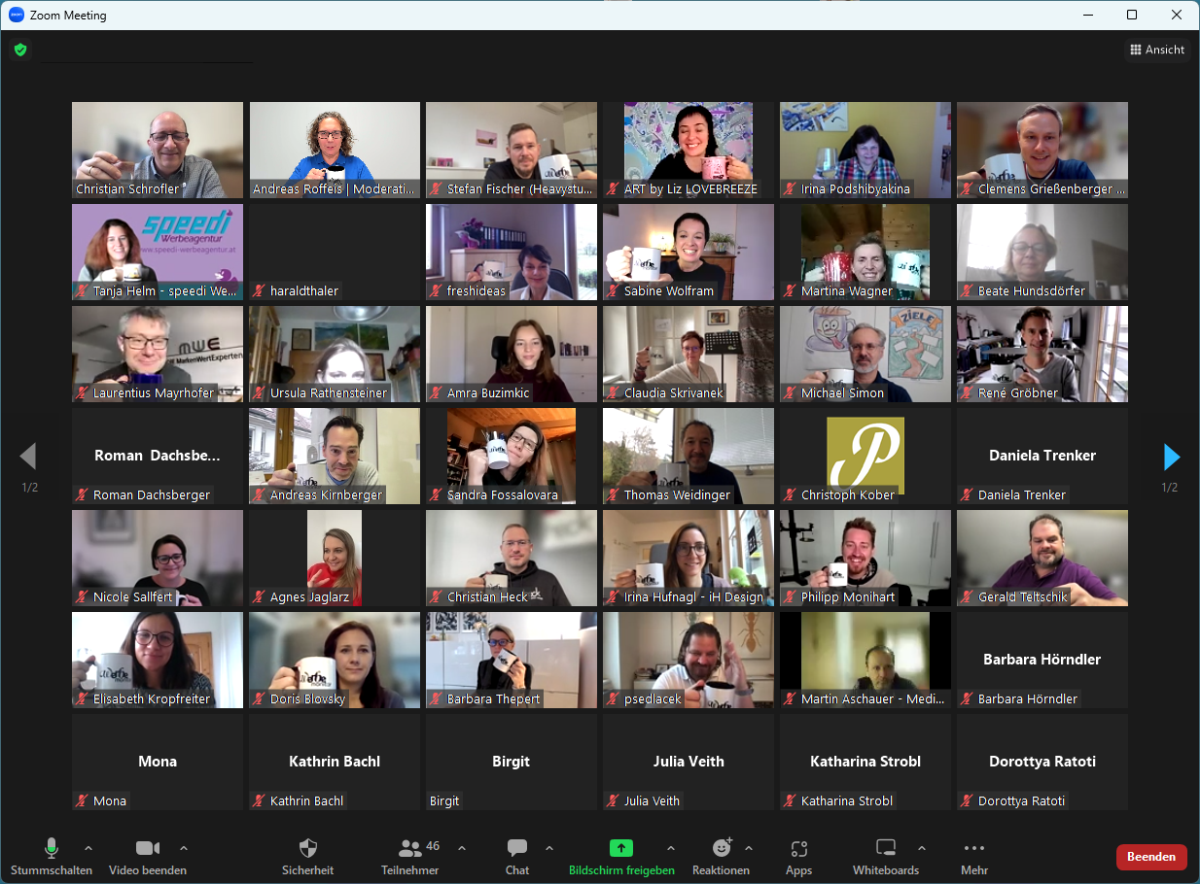Open the Apps icon
The height and width of the screenshot is (884, 1200).
pyautogui.click(x=799, y=856)
